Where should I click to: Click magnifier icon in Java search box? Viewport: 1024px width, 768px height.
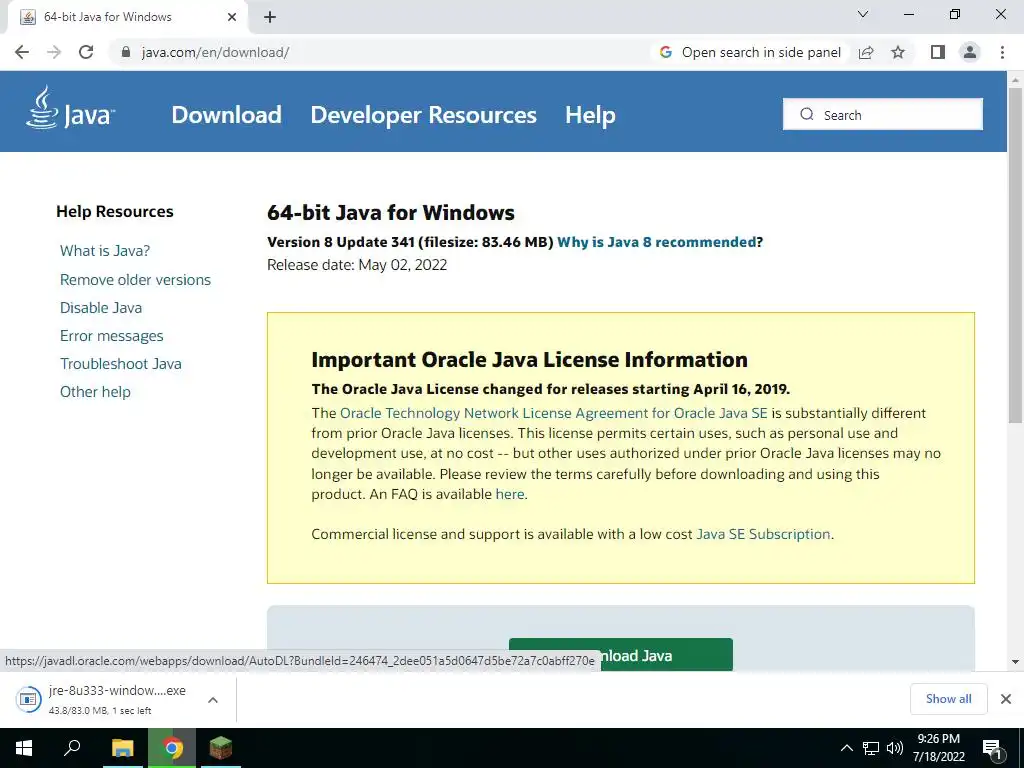click(x=807, y=114)
